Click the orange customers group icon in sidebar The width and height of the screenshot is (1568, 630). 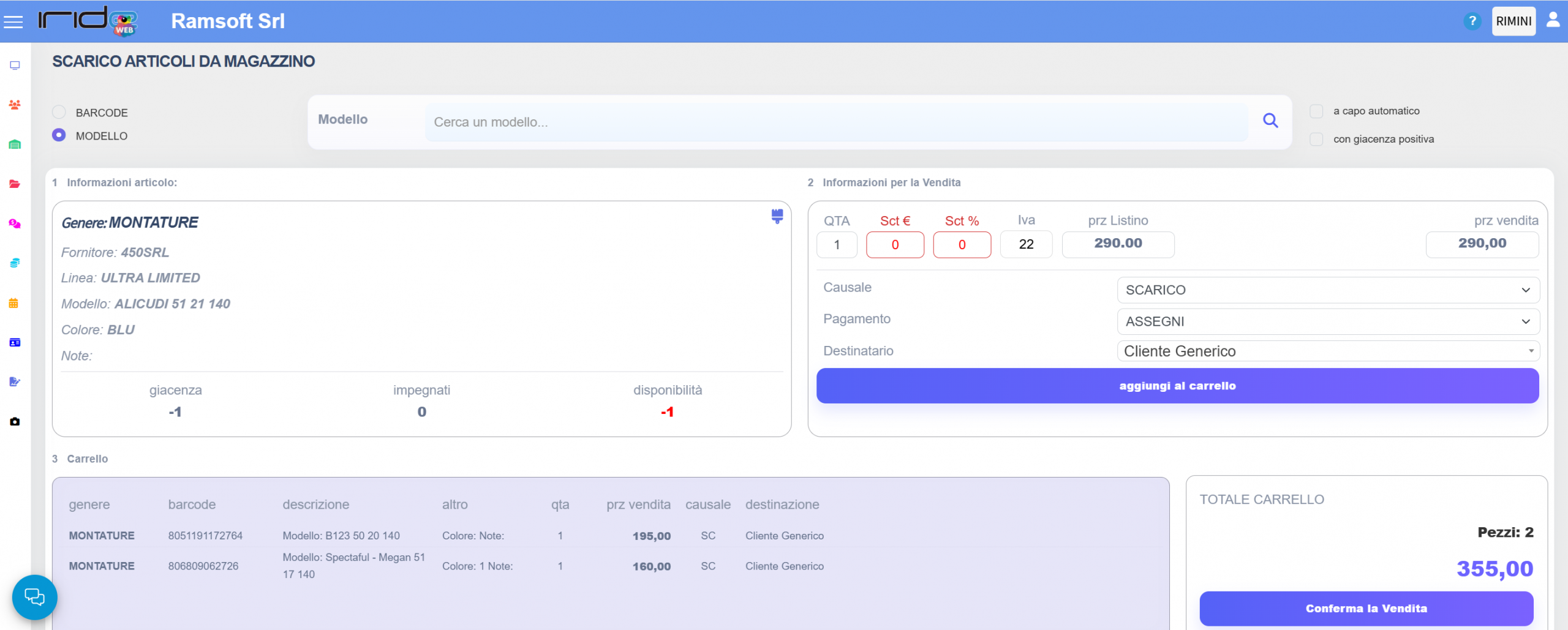click(15, 105)
